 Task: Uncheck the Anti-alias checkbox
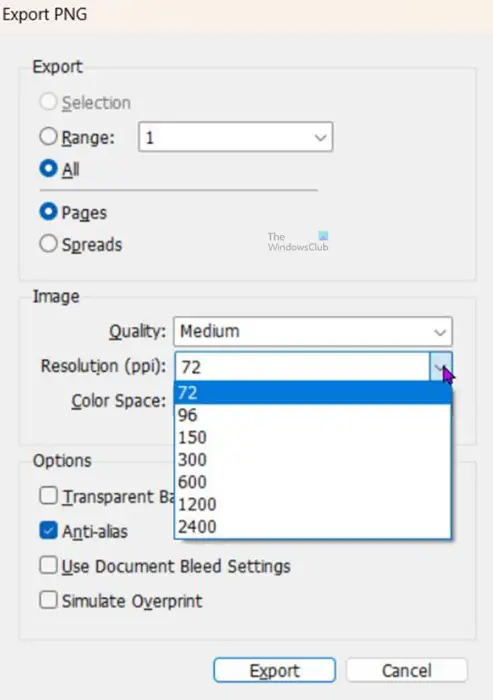[x=48, y=530]
